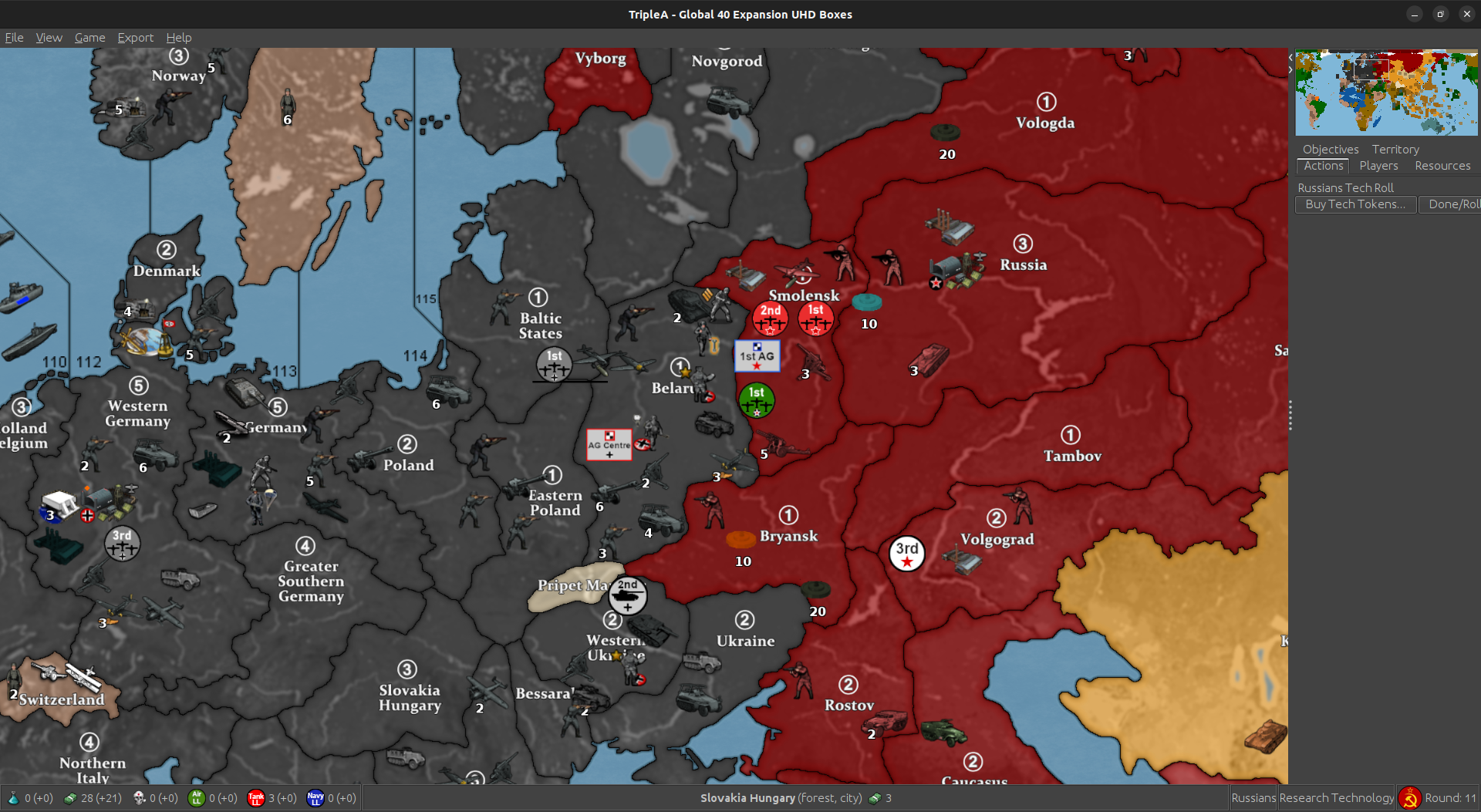Select the red armored car in Rostov
The height and width of the screenshot is (812, 1481).
click(x=886, y=722)
